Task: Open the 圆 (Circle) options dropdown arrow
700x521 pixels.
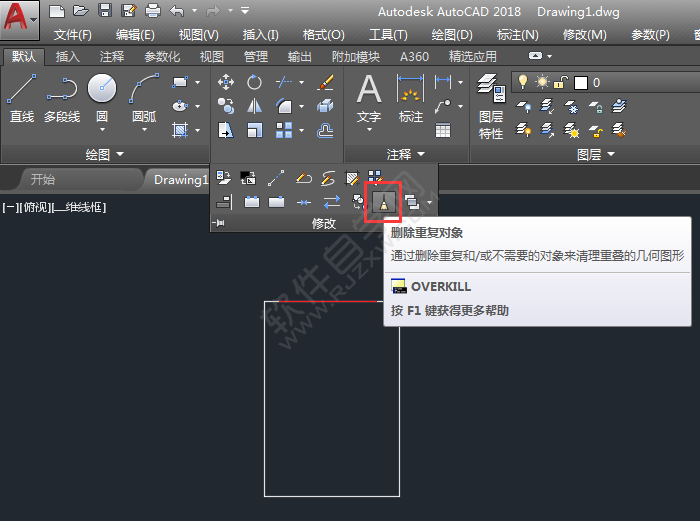Action: pos(102,130)
